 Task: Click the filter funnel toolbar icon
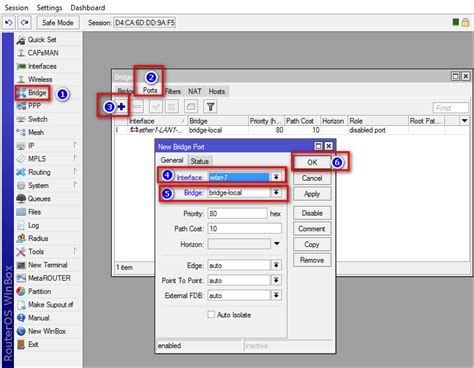tap(210, 107)
